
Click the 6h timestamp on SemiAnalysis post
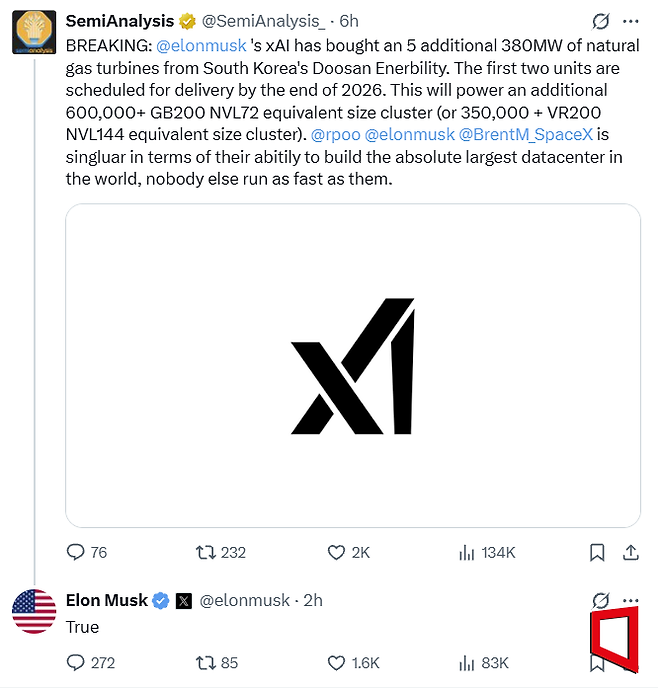pyautogui.click(x=348, y=21)
